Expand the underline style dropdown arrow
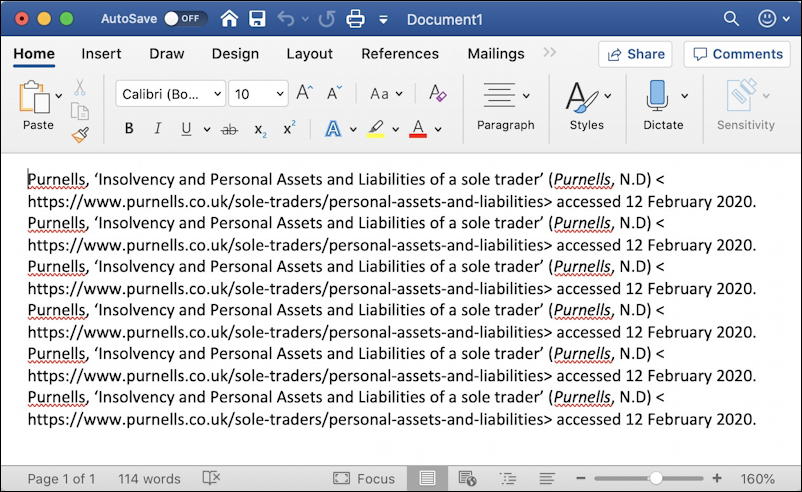This screenshot has height=492, width=802. (207, 129)
